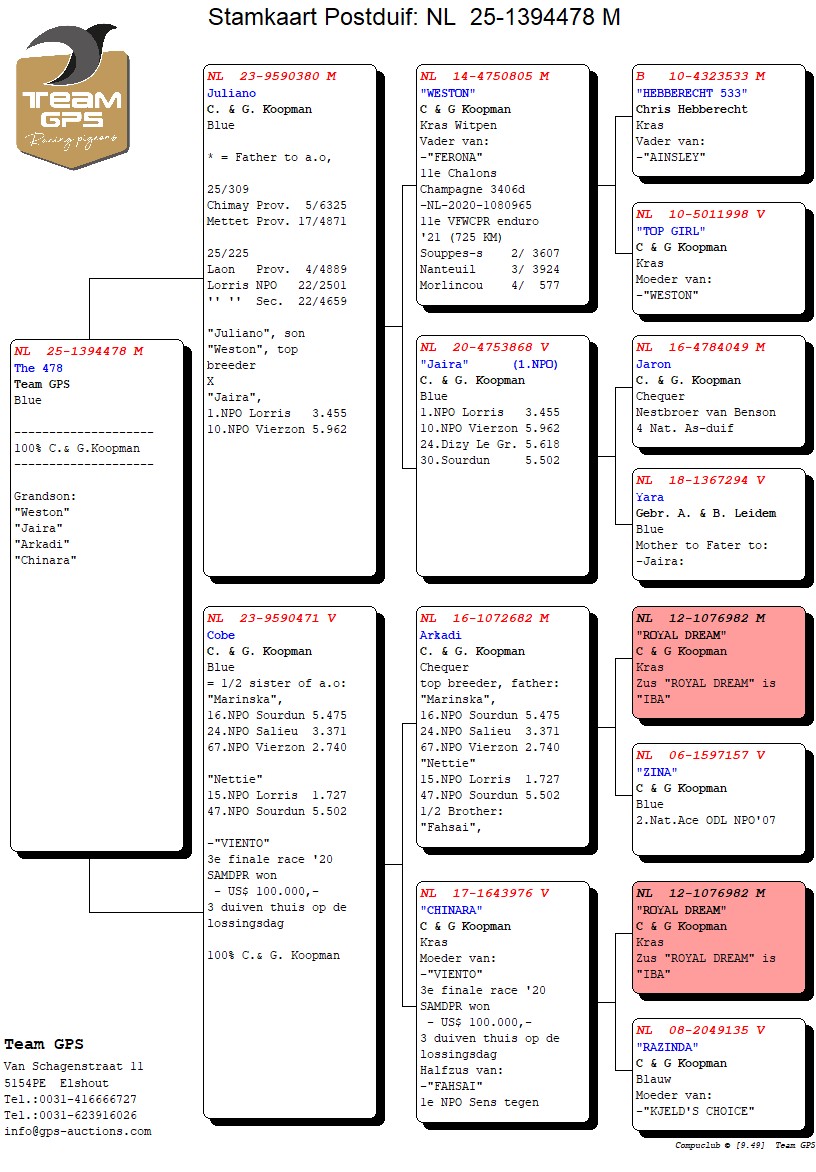This screenshot has height=1172, width=816.
Task: Click the Team GPS racing pigeons logo
Action: tap(72, 97)
